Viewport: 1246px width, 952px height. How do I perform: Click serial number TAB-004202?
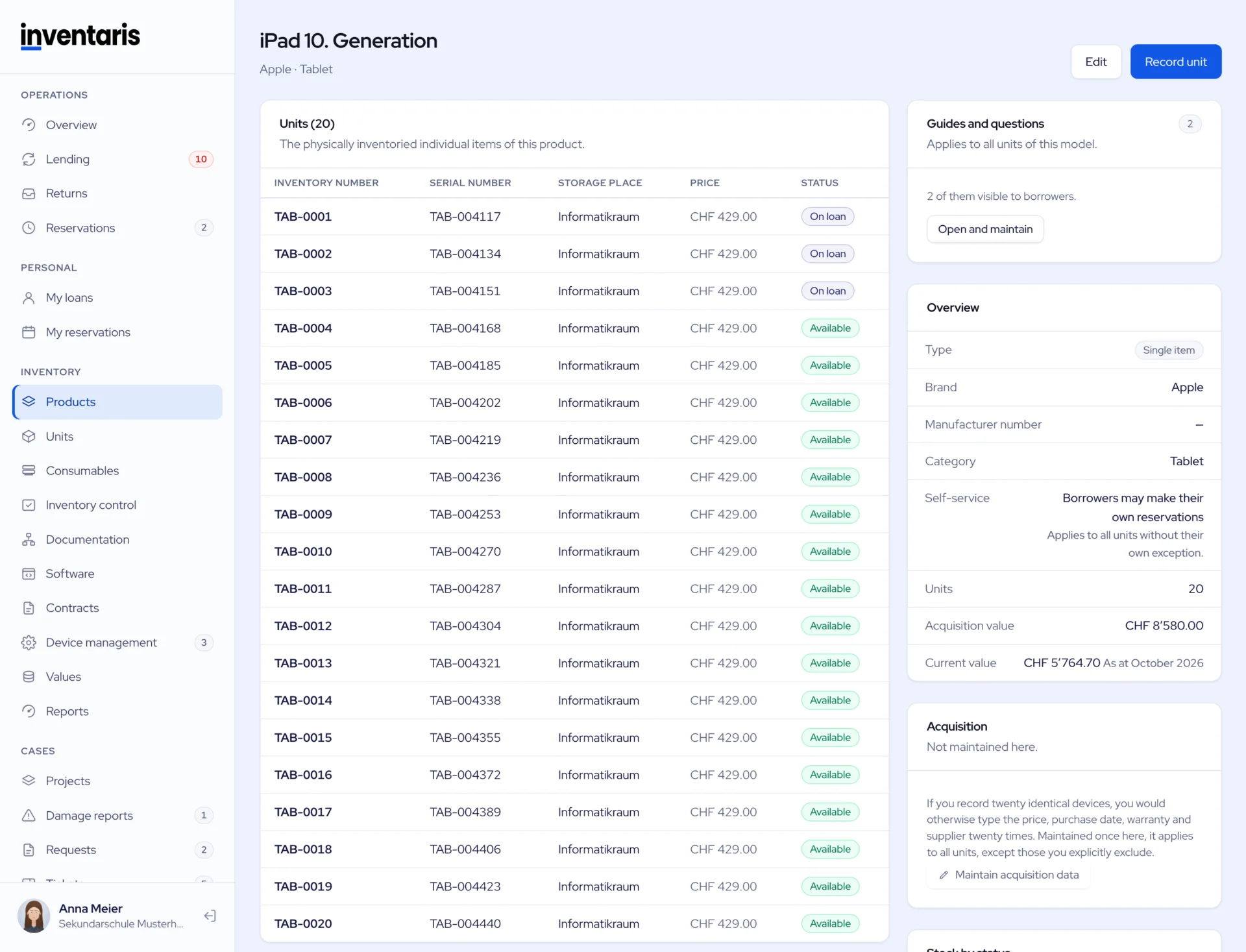(465, 403)
